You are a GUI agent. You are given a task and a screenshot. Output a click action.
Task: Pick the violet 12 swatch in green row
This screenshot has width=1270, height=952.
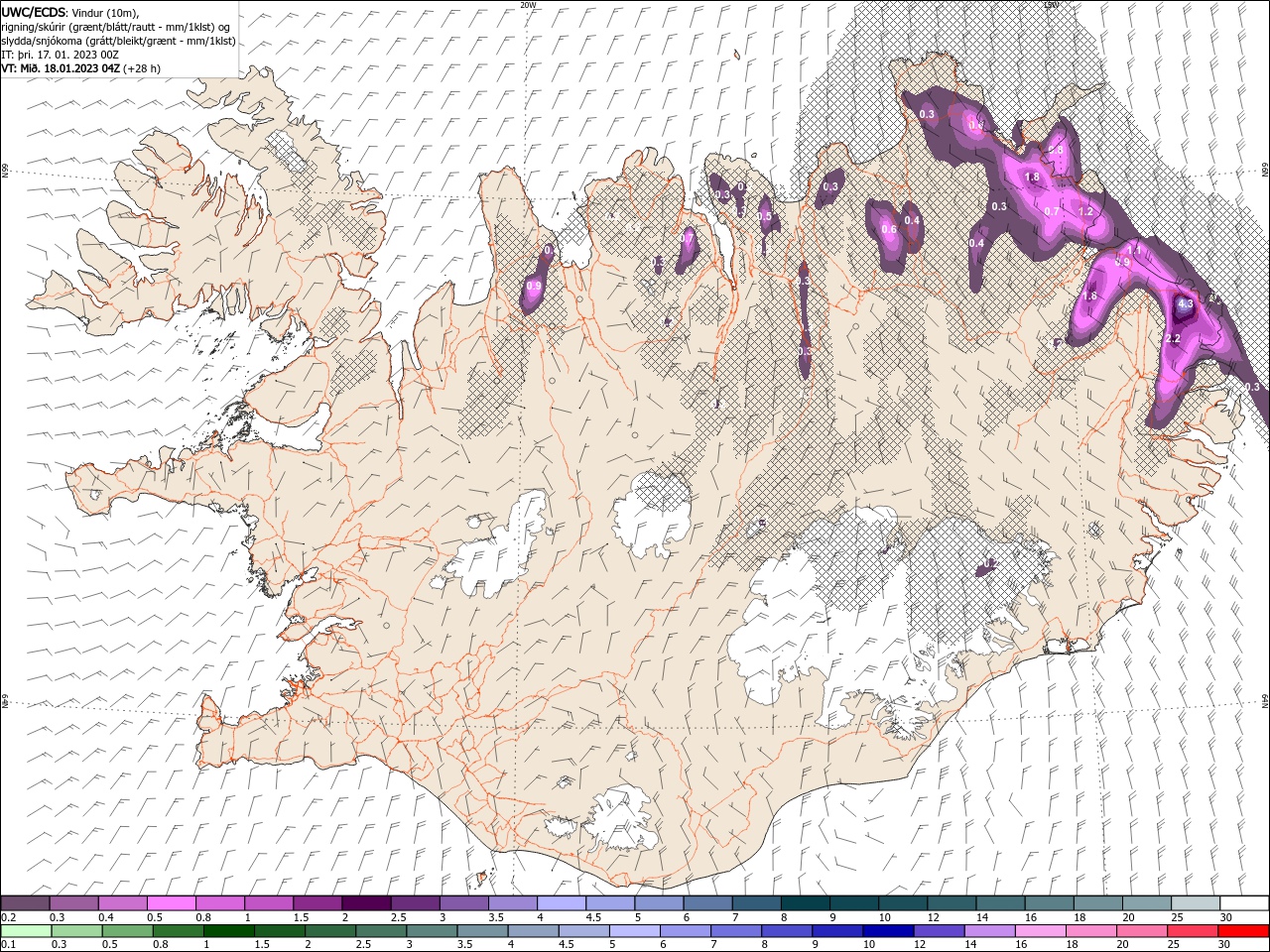pyautogui.click(x=939, y=931)
